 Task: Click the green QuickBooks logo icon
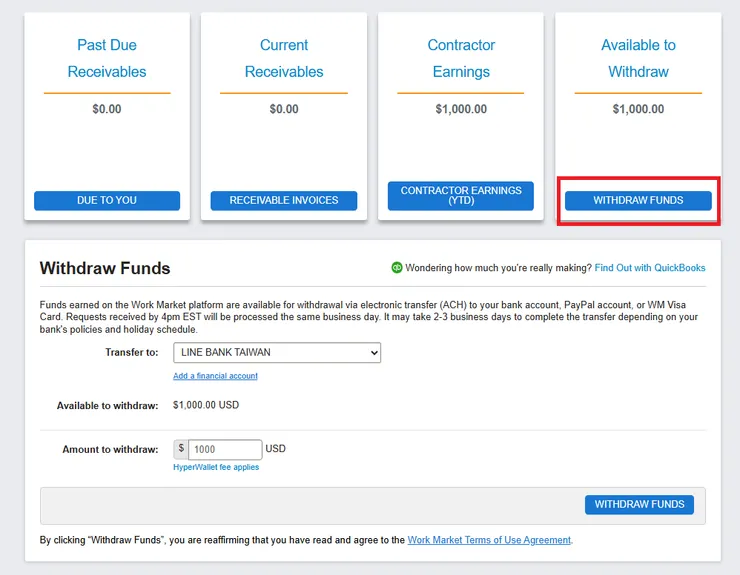tap(397, 268)
